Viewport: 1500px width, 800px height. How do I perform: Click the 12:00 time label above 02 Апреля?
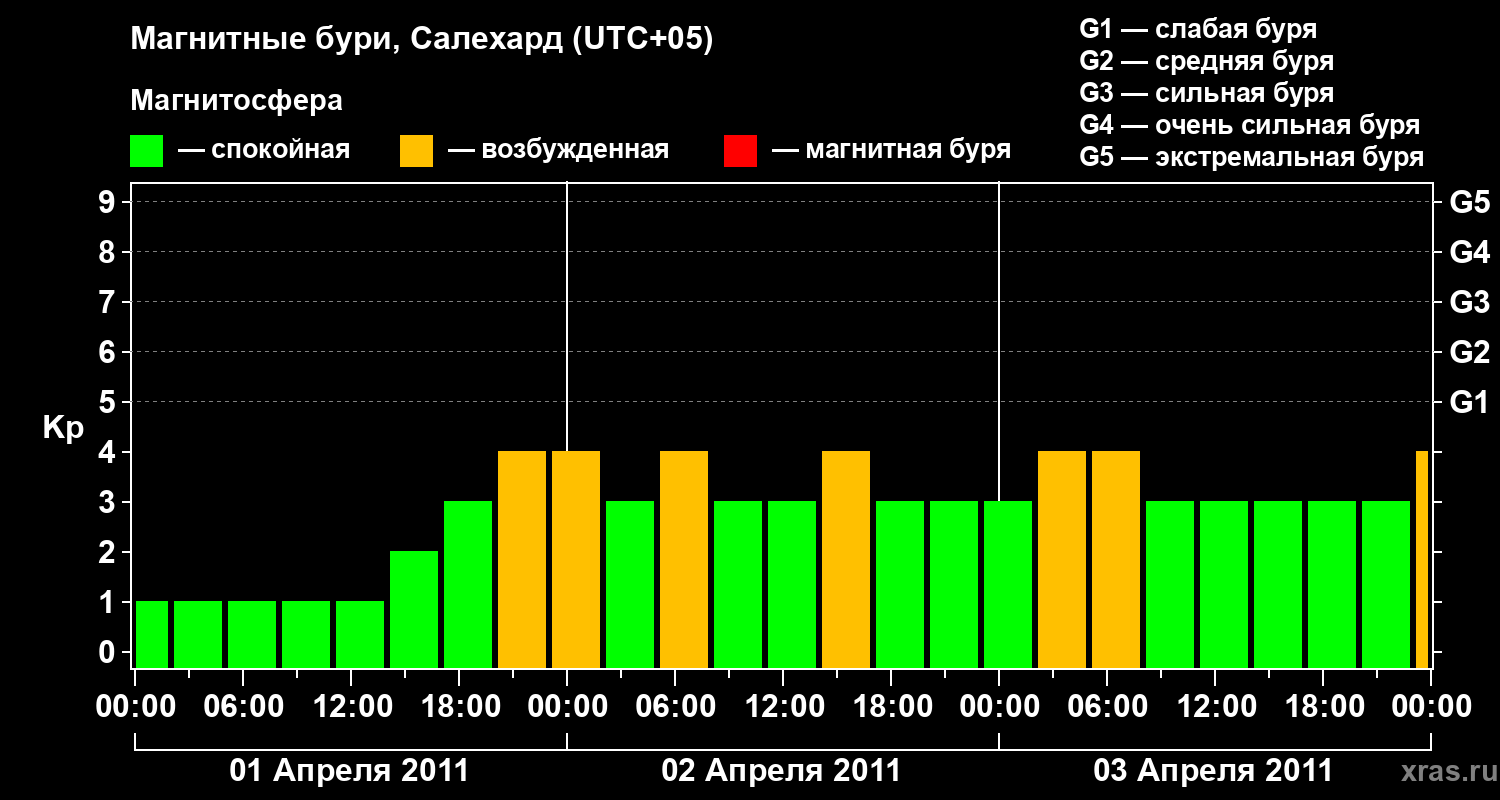tap(783, 707)
